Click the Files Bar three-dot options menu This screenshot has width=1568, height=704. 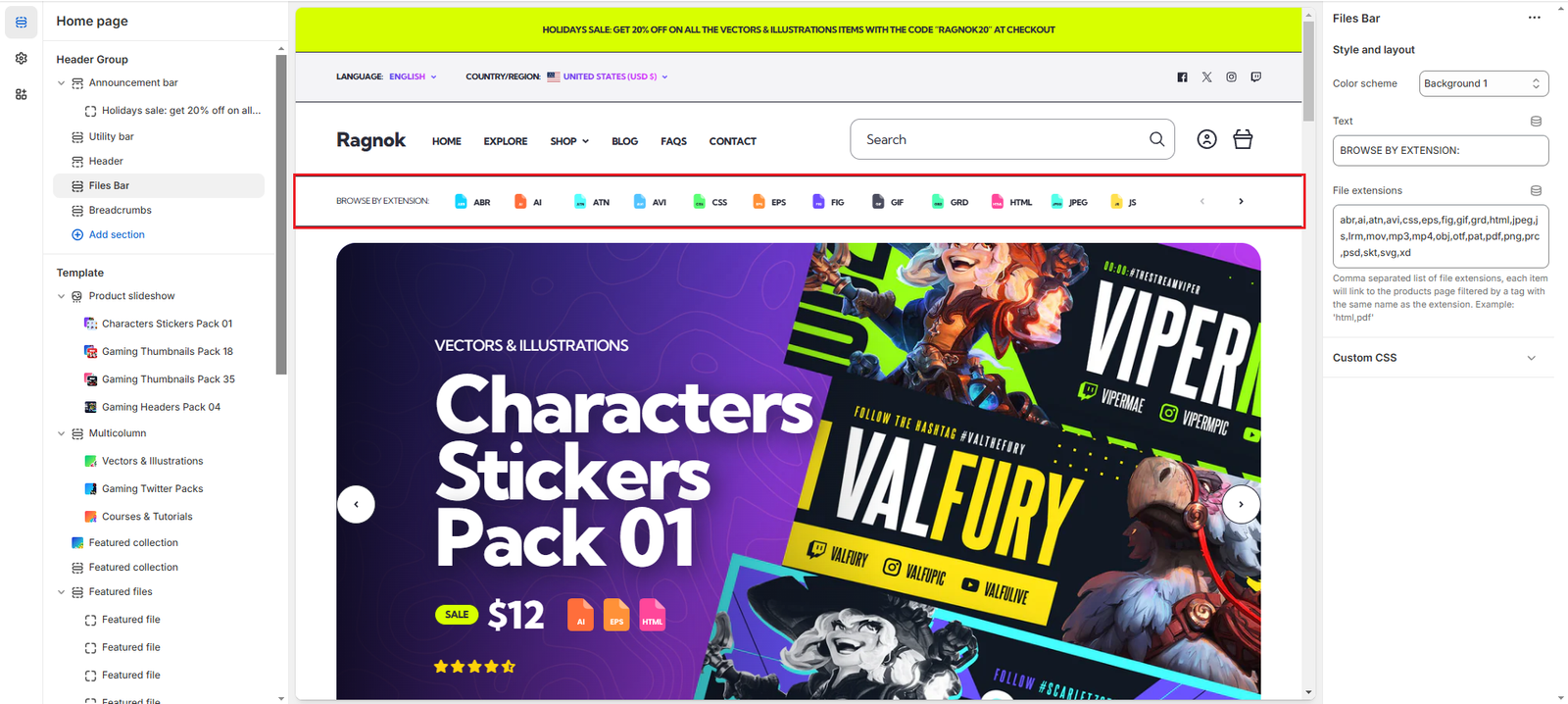coord(1534,18)
